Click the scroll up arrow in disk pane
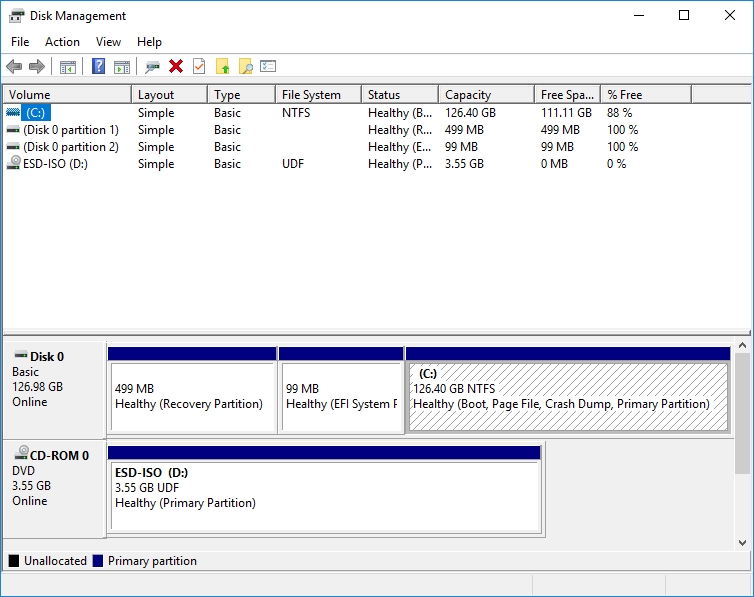 pyautogui.click(x=742, y=345)
